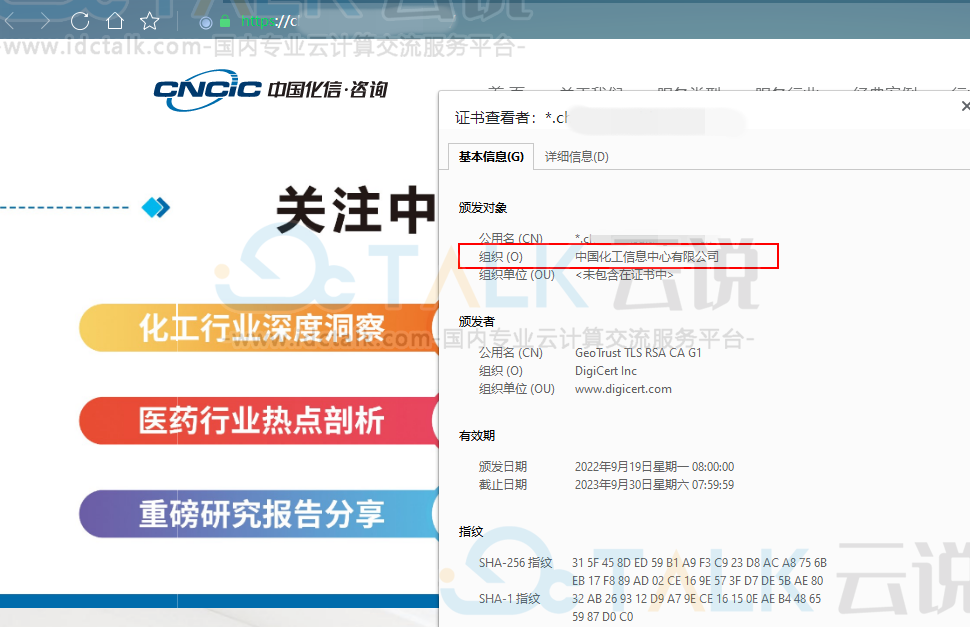
Task: Click the SHA-256 指纹 label
Action: [x=515, y=563]
